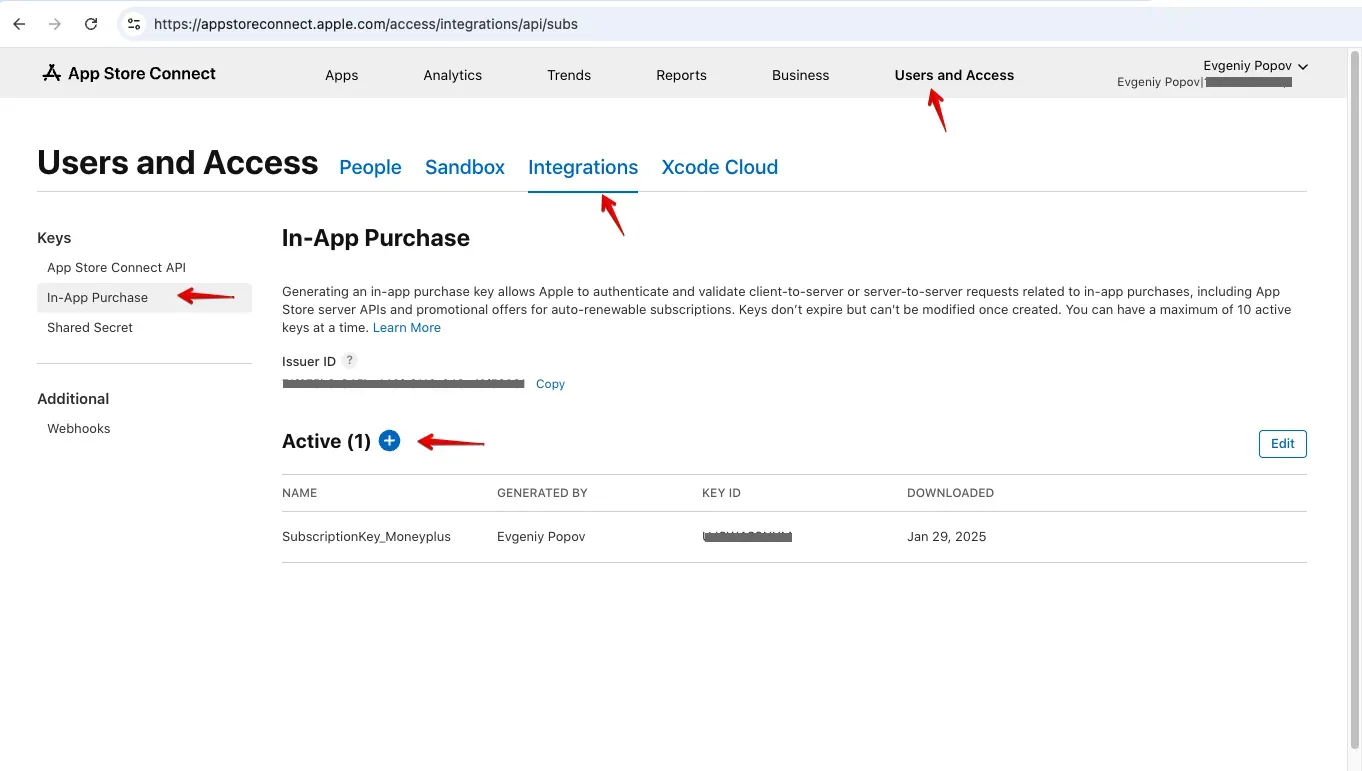Click SubscriptionKey_Moneyplus key name
Screen dimensions: 1362x771
coord(366,537)
